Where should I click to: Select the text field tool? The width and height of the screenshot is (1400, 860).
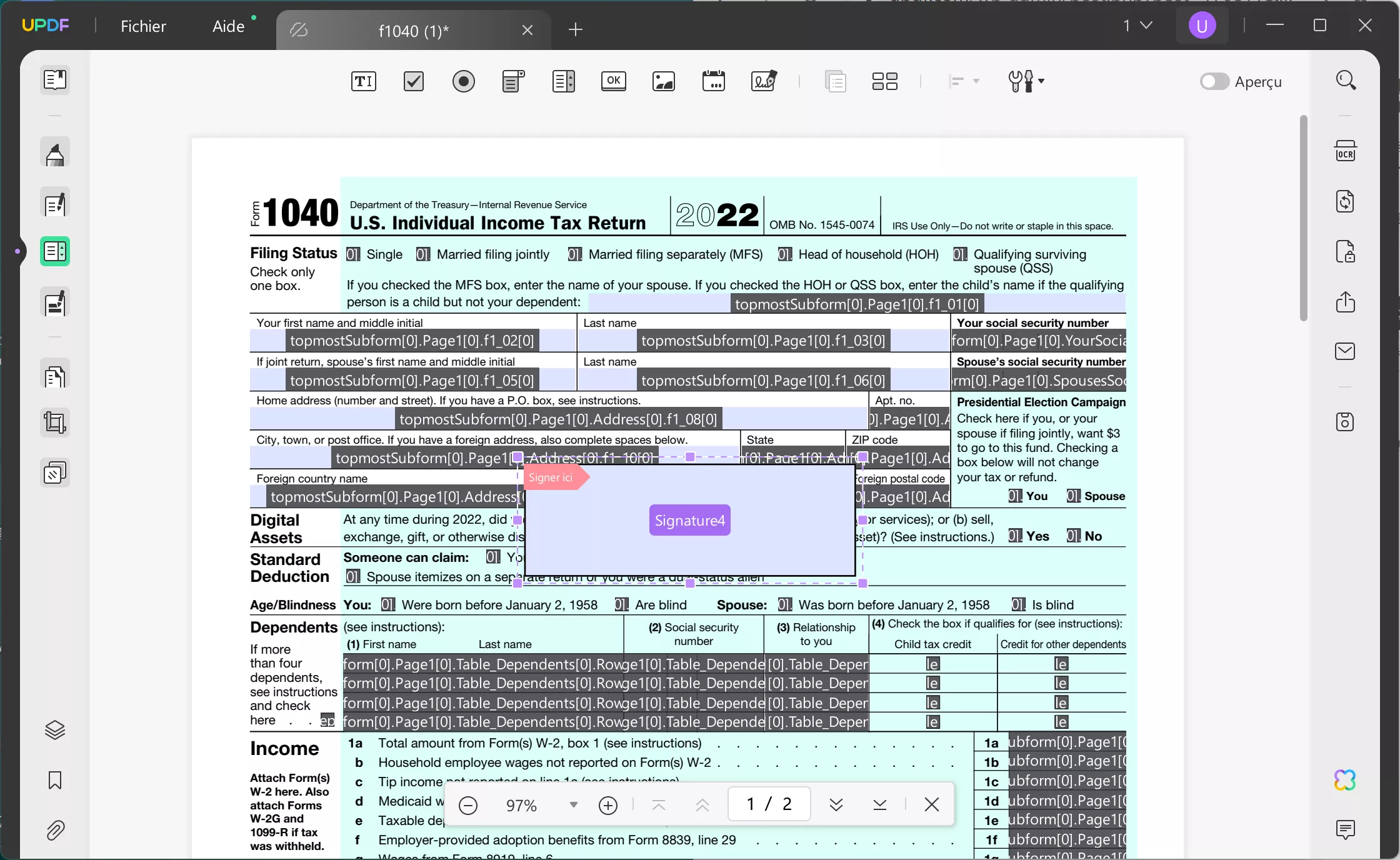coord(363,81)
